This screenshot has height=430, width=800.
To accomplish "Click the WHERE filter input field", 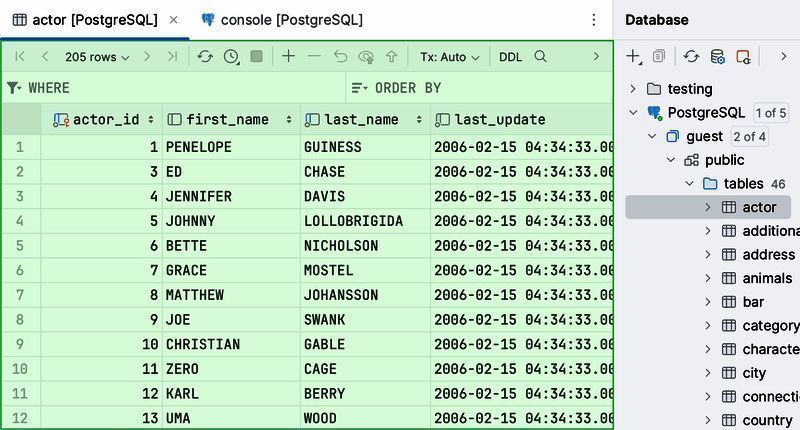I will click(180, 88).
